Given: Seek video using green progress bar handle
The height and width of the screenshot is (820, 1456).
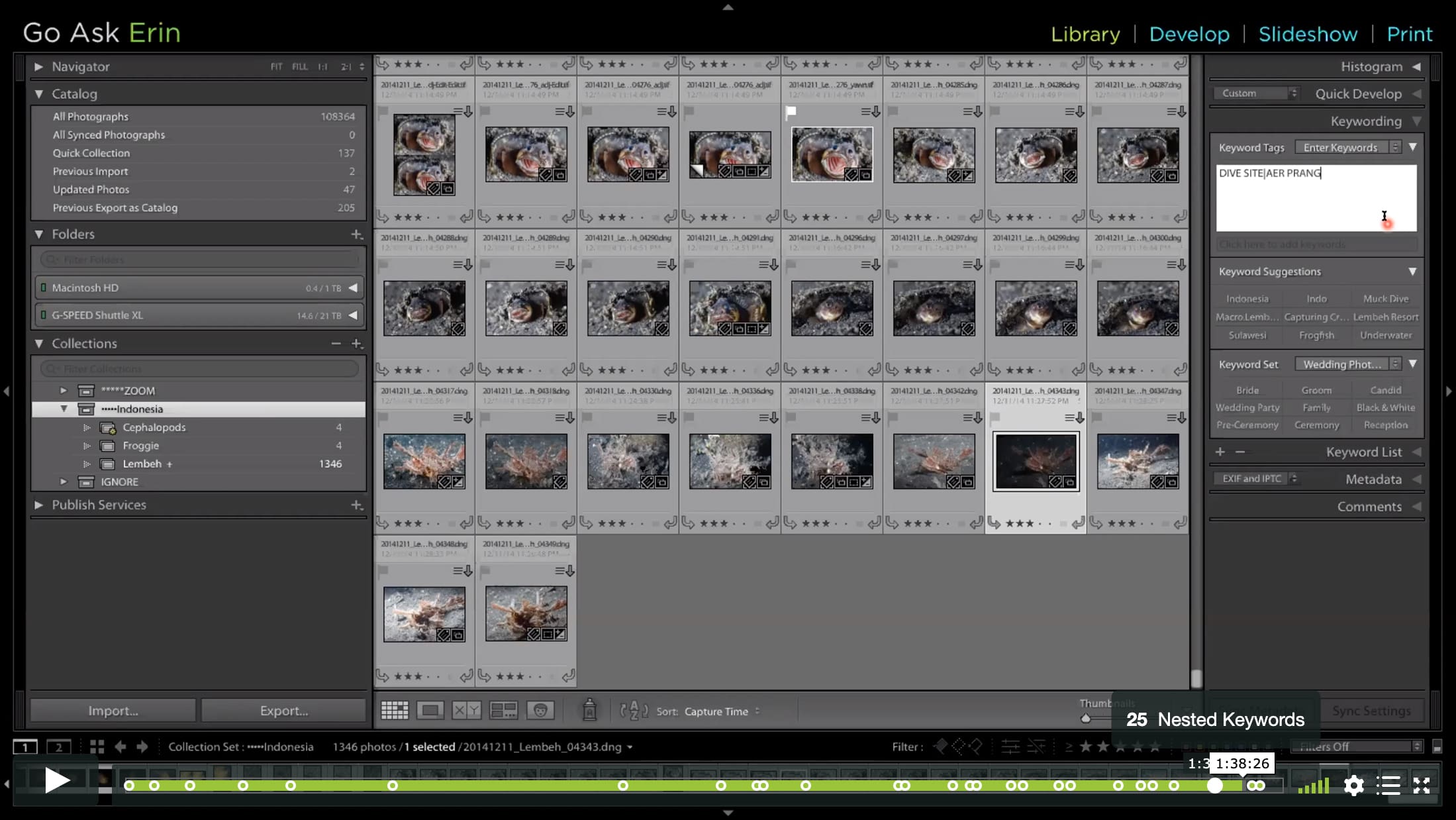Looking at the screenshot, I should 1215,786.
